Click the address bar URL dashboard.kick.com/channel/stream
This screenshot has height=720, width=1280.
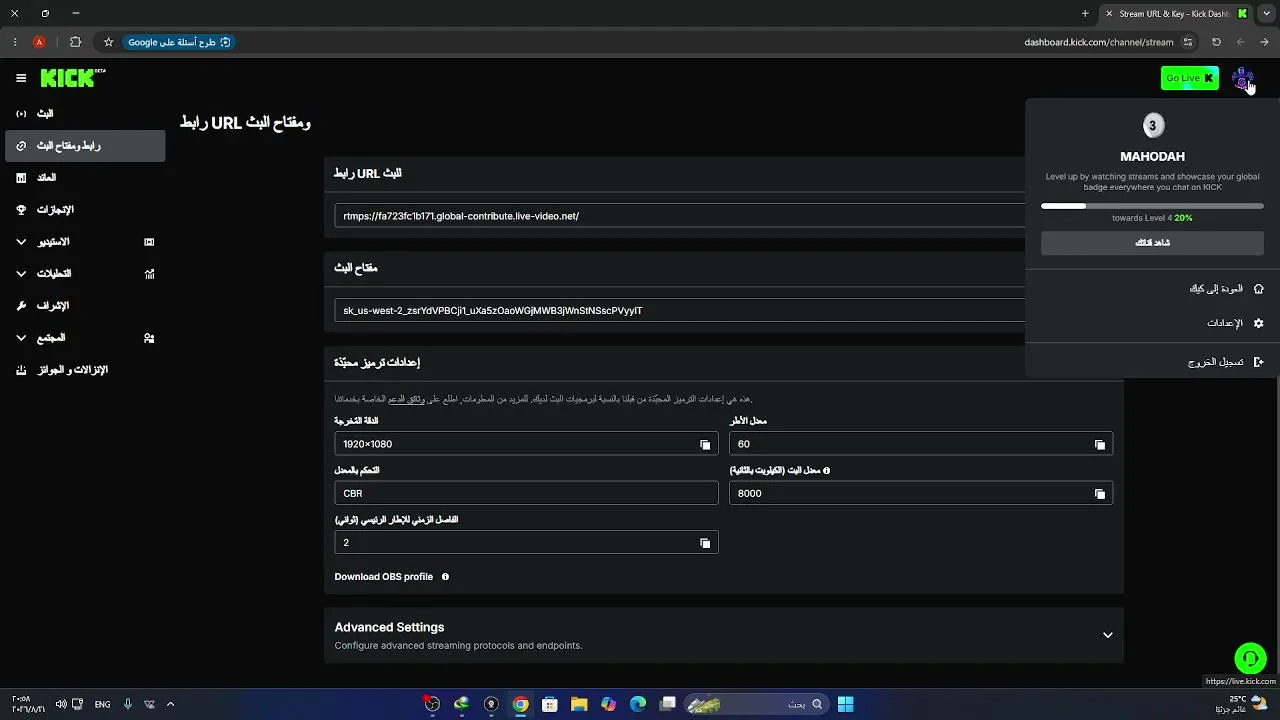pyautogui.click(x=1098, y=42)
